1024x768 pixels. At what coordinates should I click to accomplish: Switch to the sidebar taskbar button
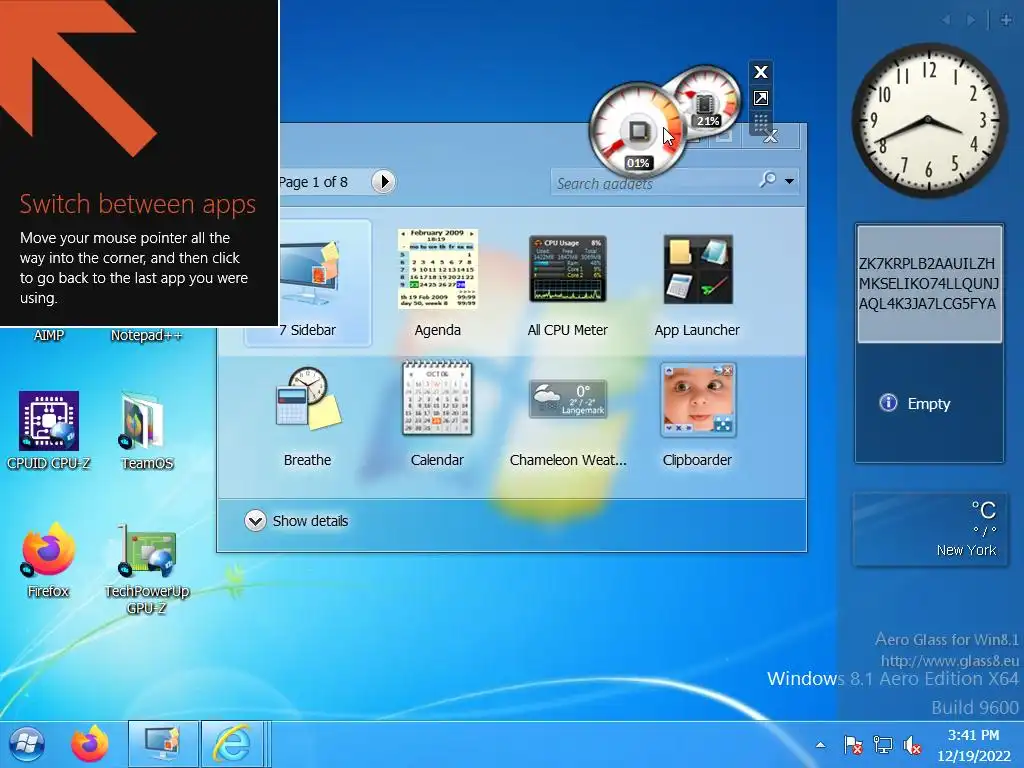click(x=163, y=744)
